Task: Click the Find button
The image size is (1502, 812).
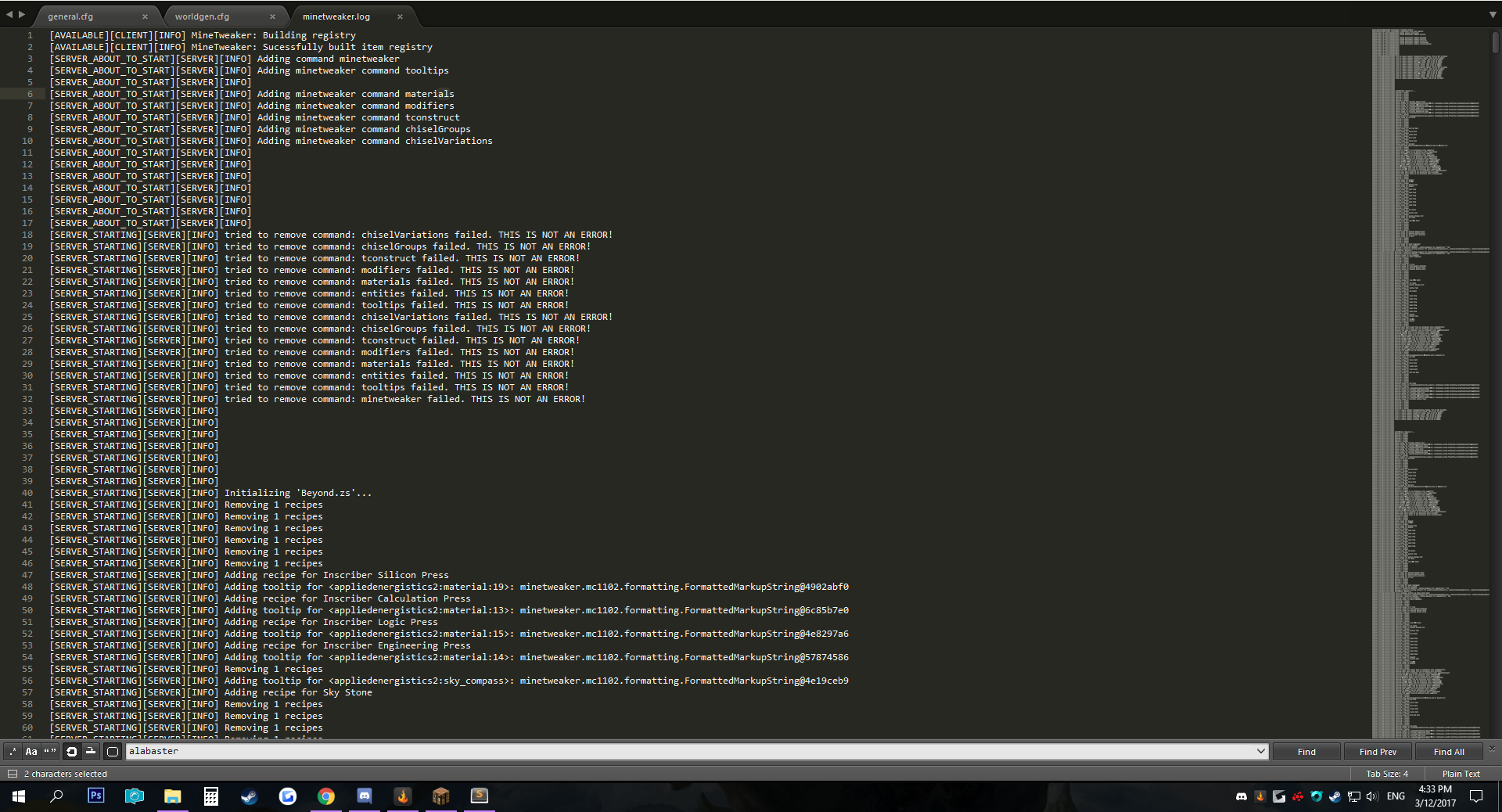Action: pos(1306,752)
